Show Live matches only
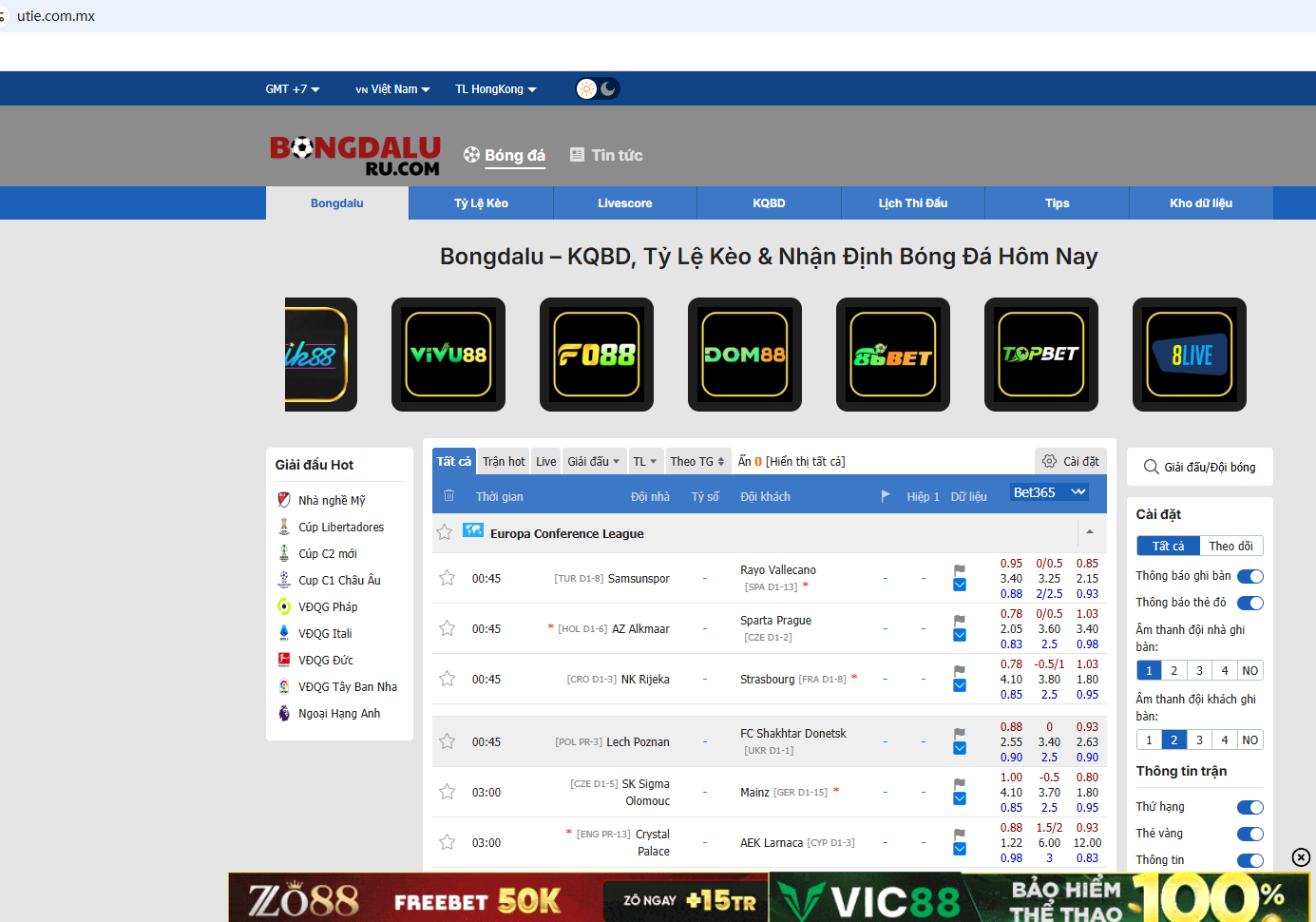Screen dimensions: 1316x922 point(546,461)
